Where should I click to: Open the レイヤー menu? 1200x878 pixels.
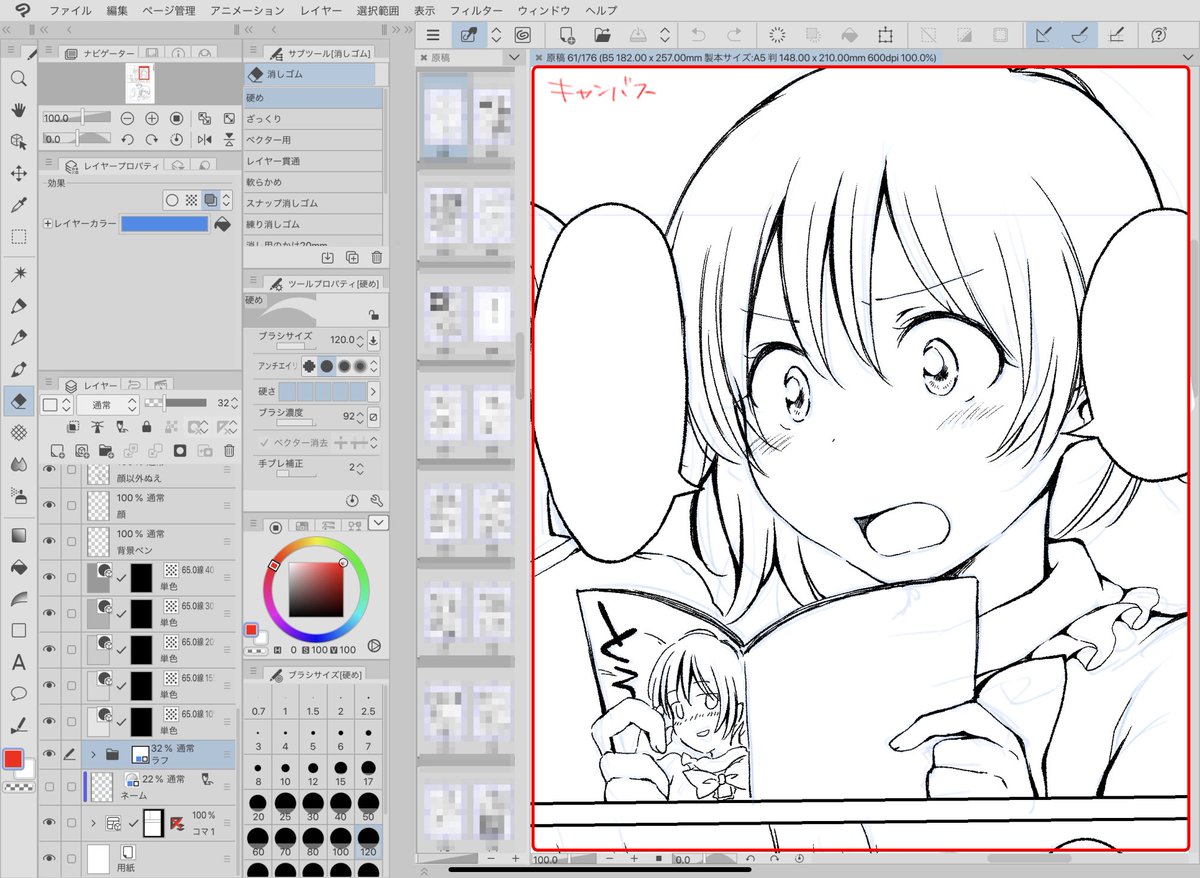tap(319, 11)
